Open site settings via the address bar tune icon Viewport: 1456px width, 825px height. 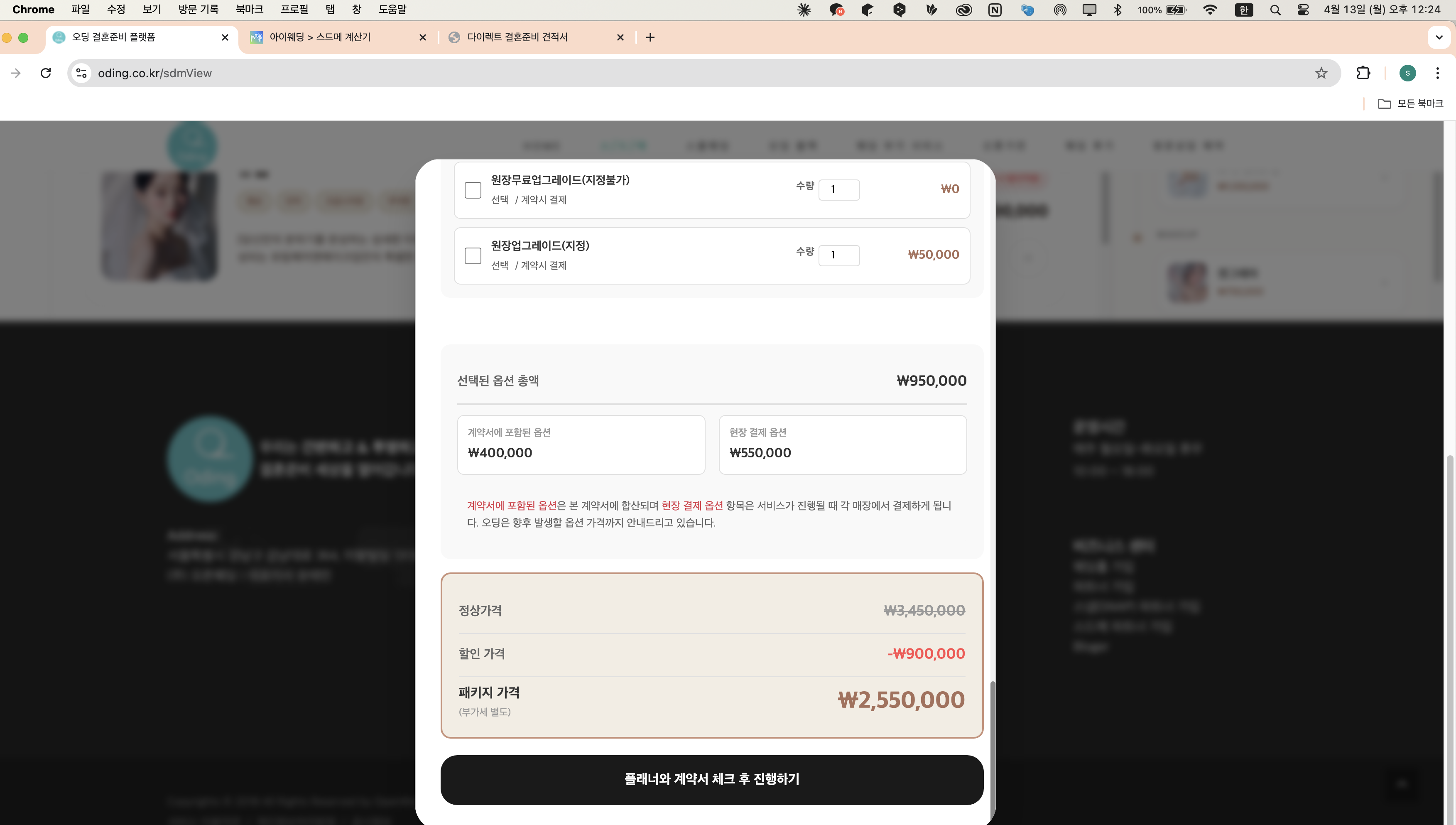[x=81, y=73]
